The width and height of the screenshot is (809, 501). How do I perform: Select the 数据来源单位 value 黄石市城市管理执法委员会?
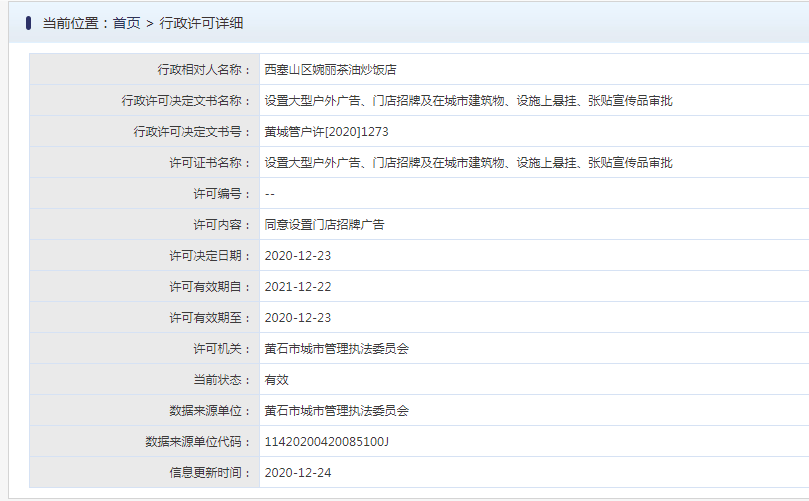click(x=336, y=411)
